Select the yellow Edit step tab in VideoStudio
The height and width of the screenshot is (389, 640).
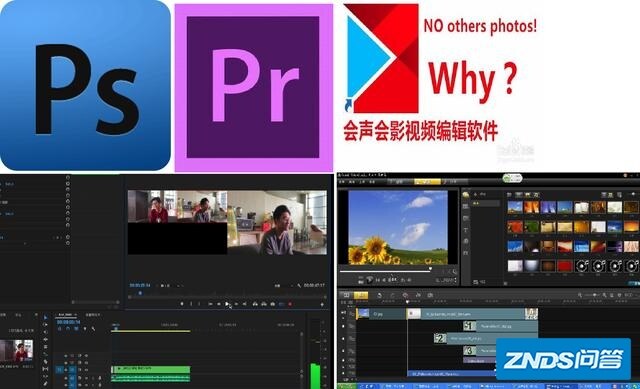click(427, 182)
